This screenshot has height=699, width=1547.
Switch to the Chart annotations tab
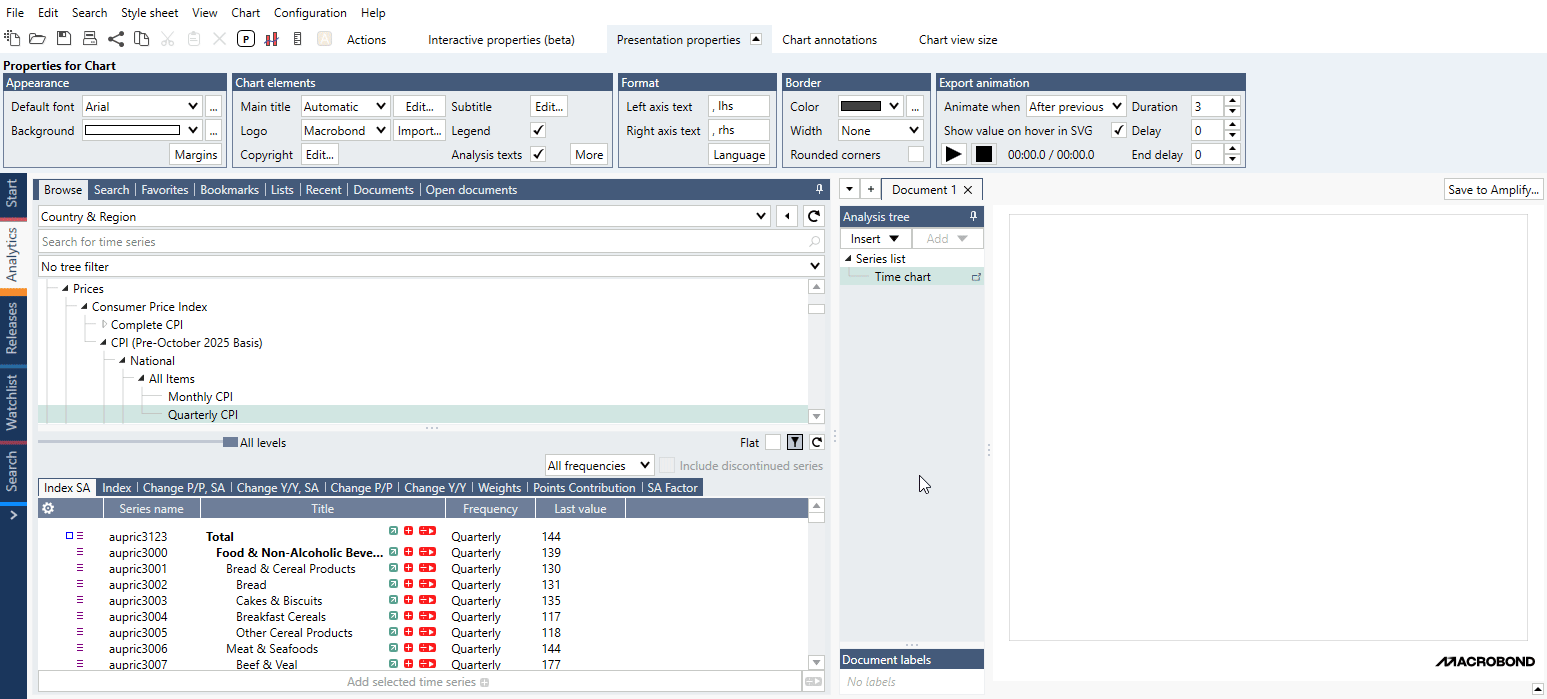tap(829, 40)
